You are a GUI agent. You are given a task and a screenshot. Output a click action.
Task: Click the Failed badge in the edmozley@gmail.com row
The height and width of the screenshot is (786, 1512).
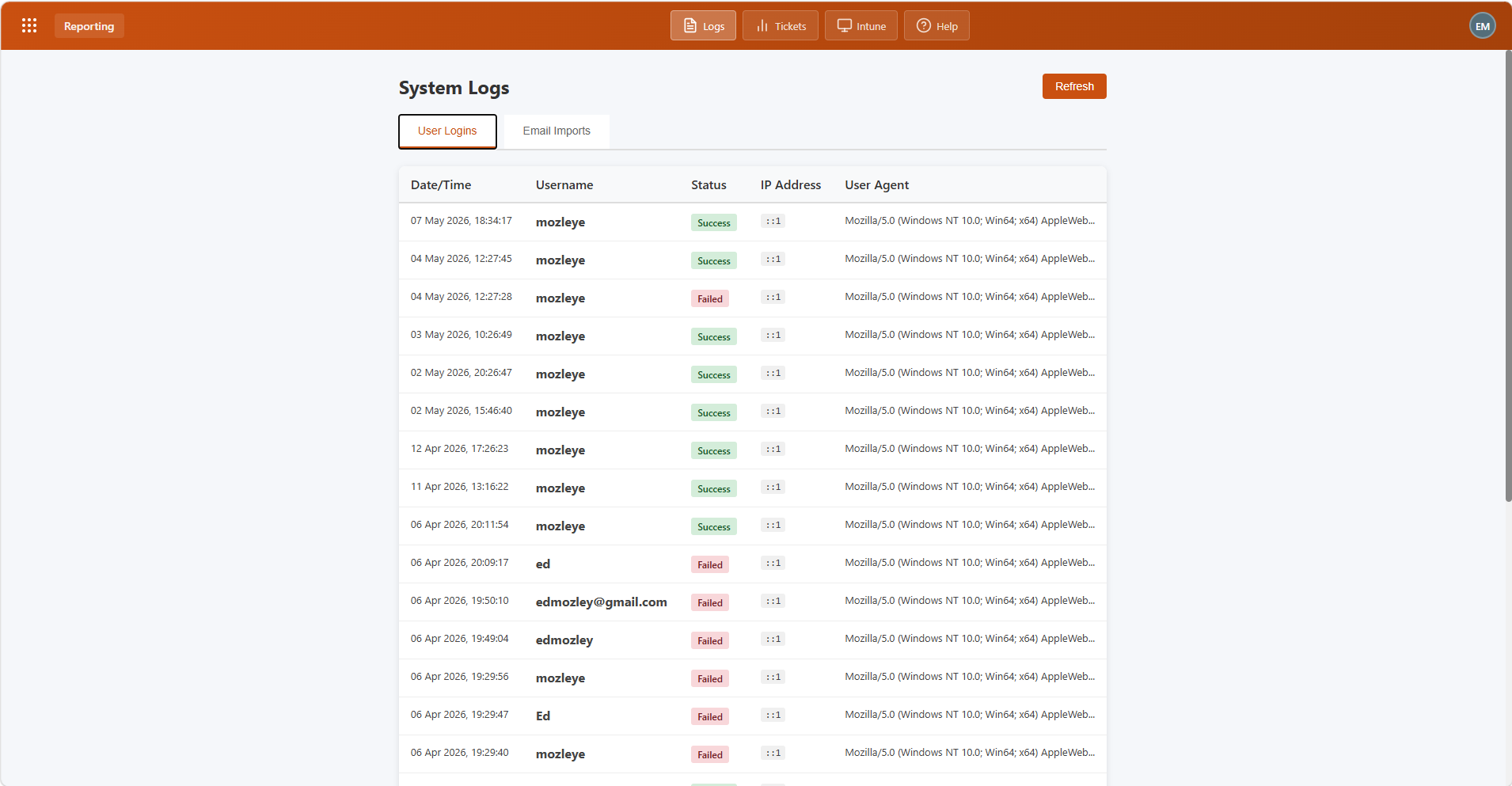(710, 602)
